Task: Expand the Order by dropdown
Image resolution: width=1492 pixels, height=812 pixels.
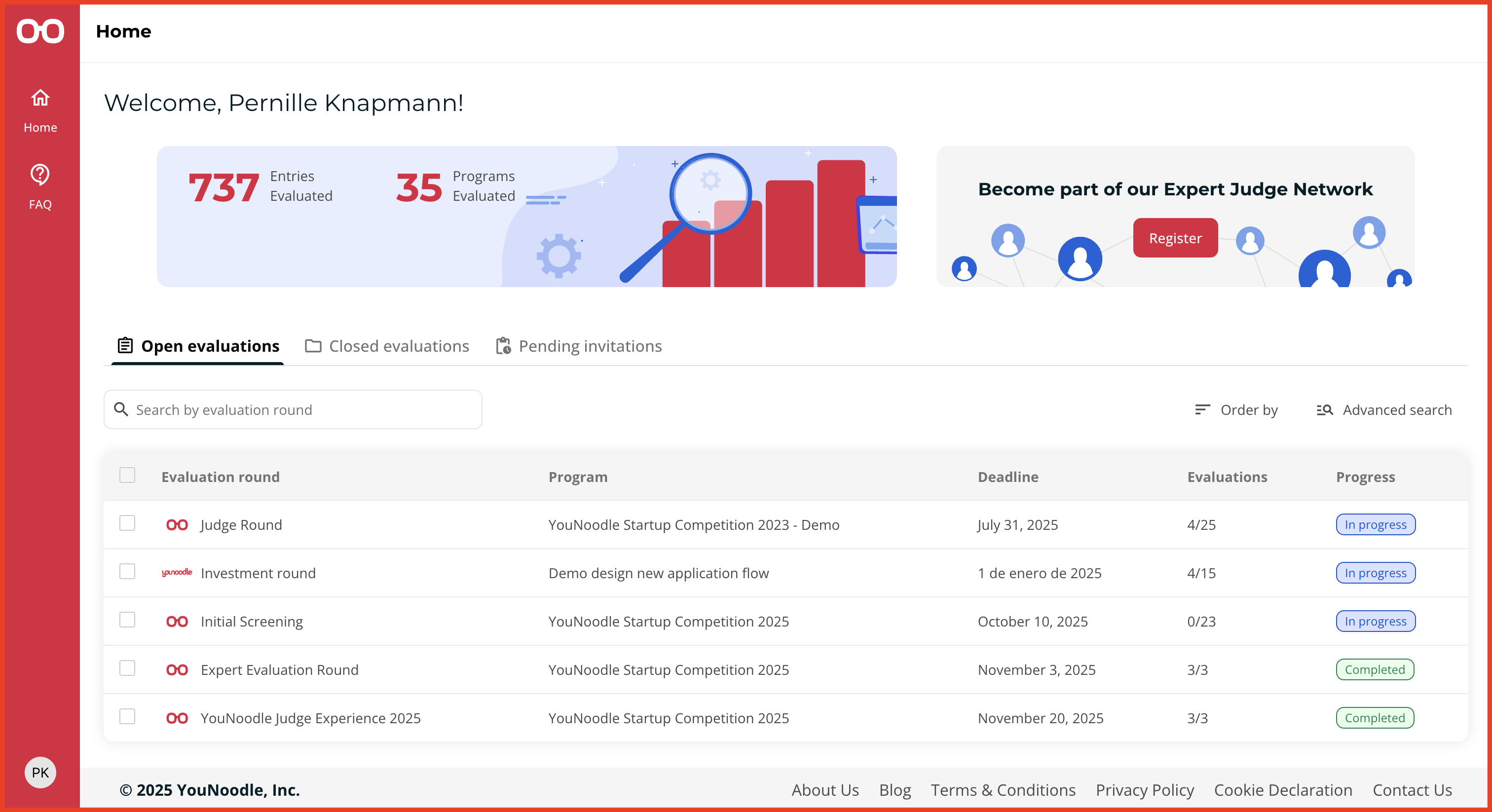Action: (x=1248, y=409)
